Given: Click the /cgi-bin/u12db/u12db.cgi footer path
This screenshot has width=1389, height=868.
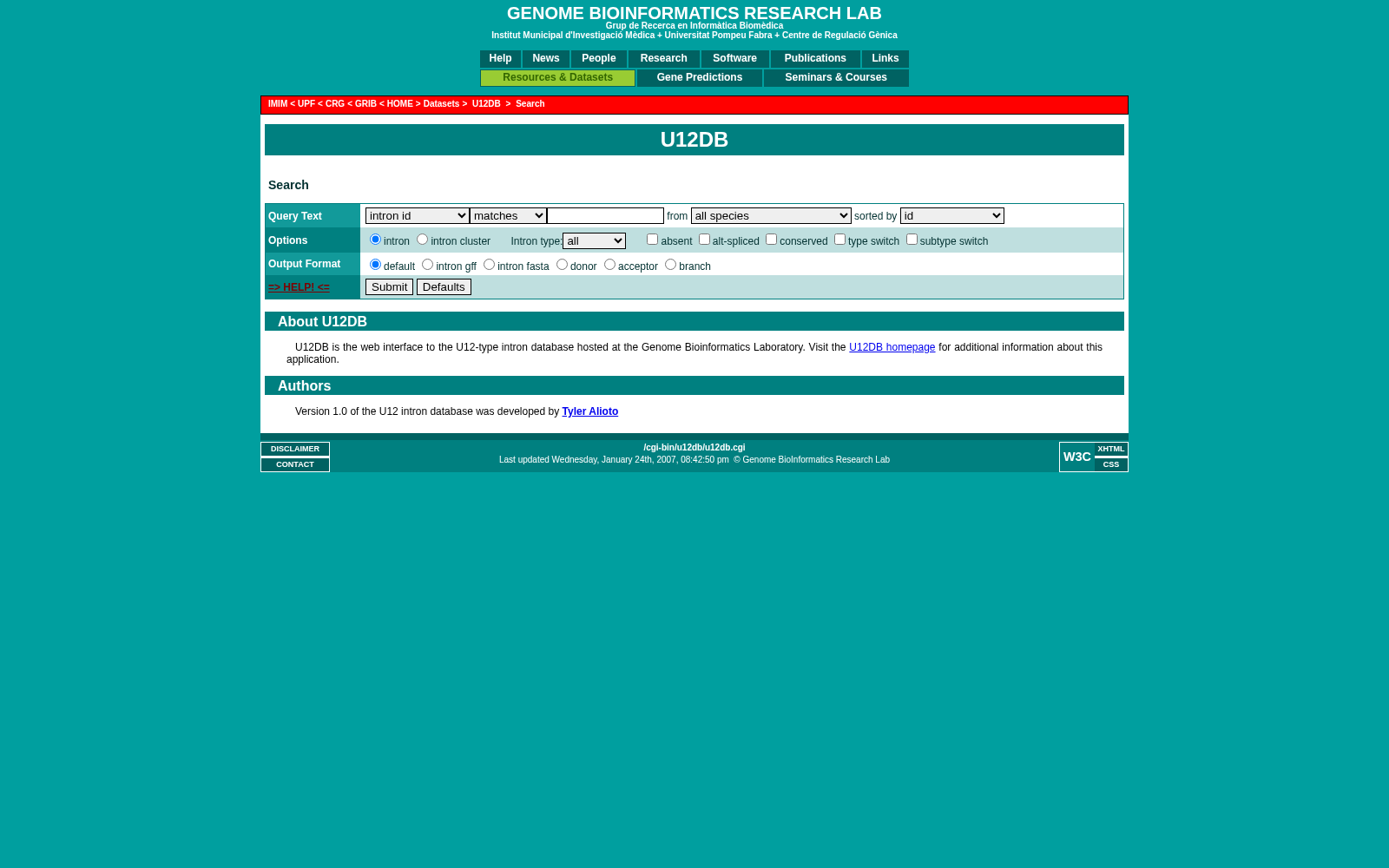Looking at the screenshot, I should click(x=694, y=448).
